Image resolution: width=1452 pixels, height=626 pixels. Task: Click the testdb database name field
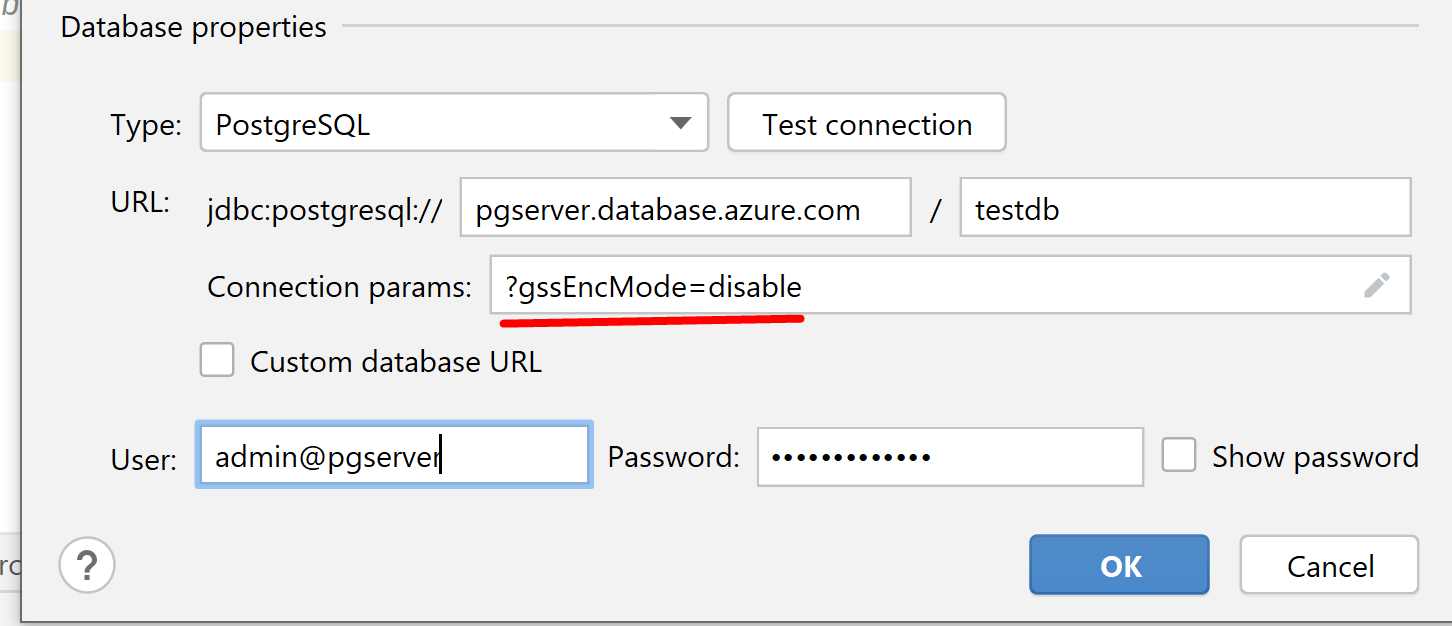pos(1185,207)
